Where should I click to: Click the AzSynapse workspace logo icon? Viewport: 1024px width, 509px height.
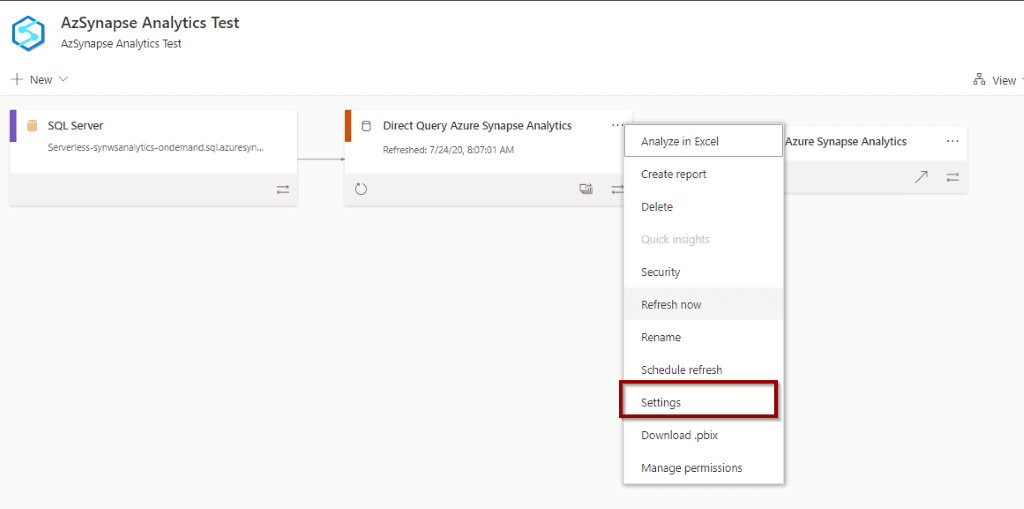28,33
